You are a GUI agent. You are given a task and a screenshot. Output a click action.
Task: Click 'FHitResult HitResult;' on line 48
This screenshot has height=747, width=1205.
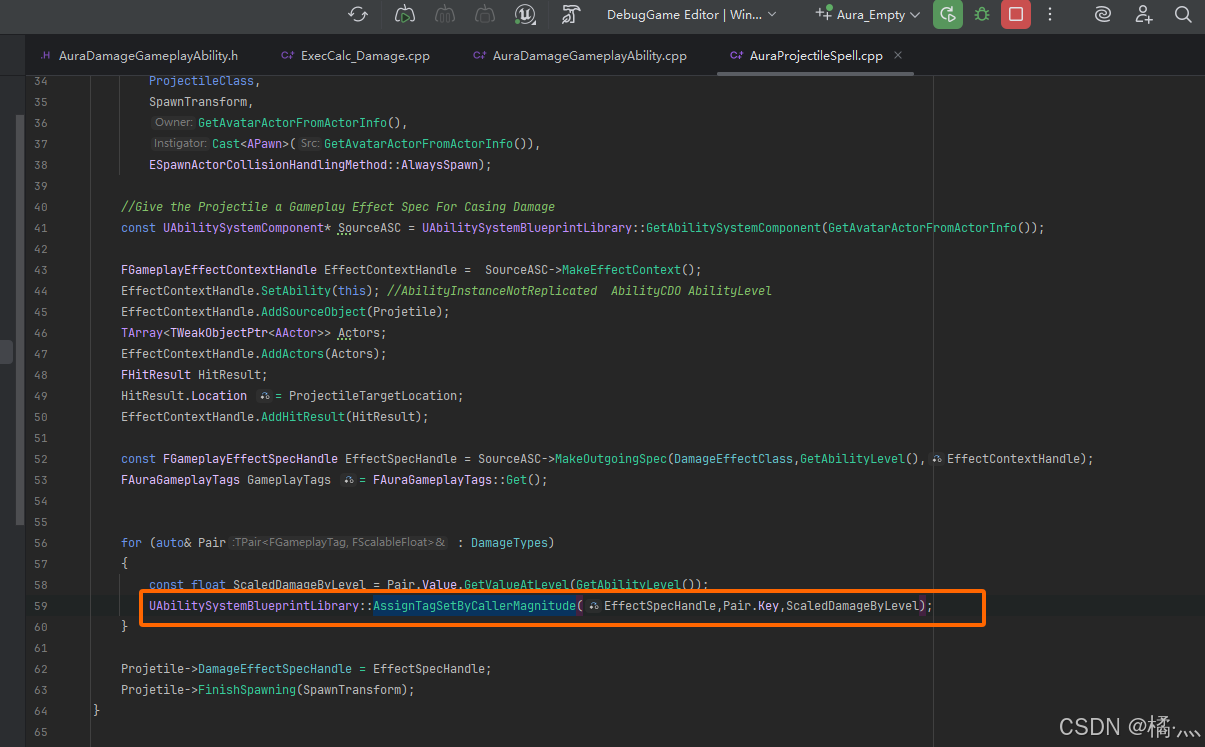194,375
